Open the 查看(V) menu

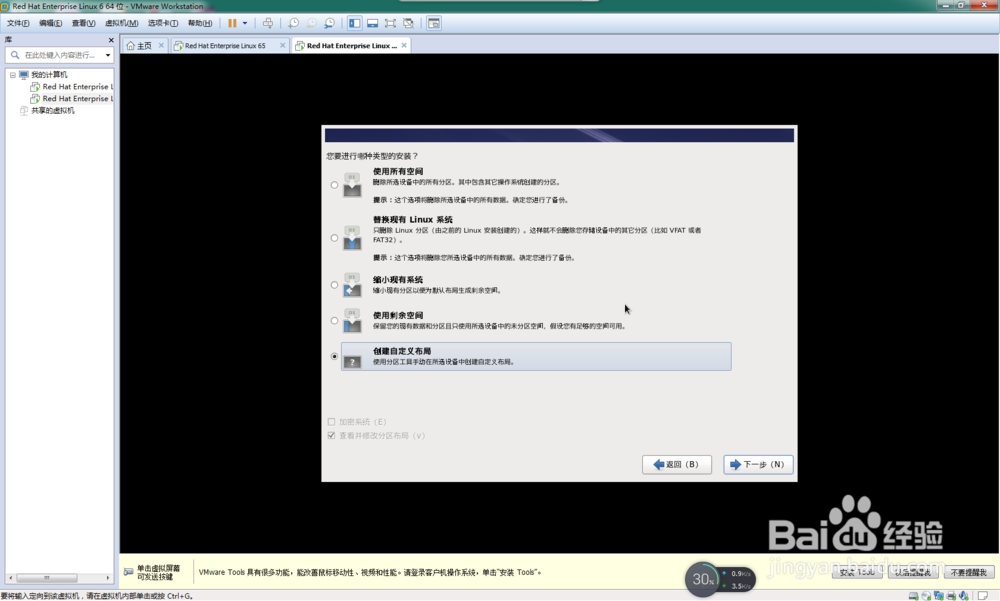pos(84,23)
